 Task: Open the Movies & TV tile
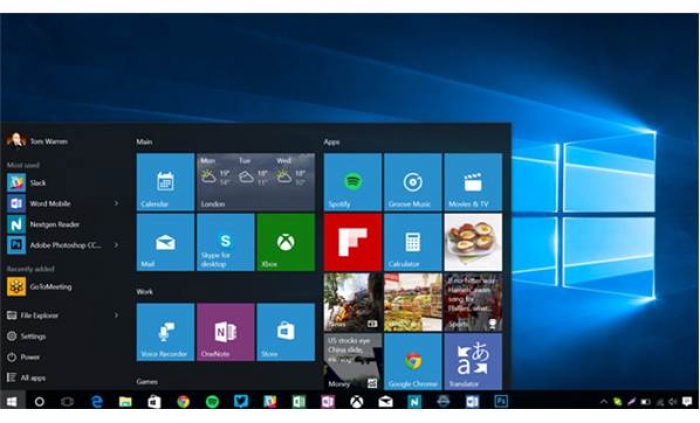(x=473, y=182)
